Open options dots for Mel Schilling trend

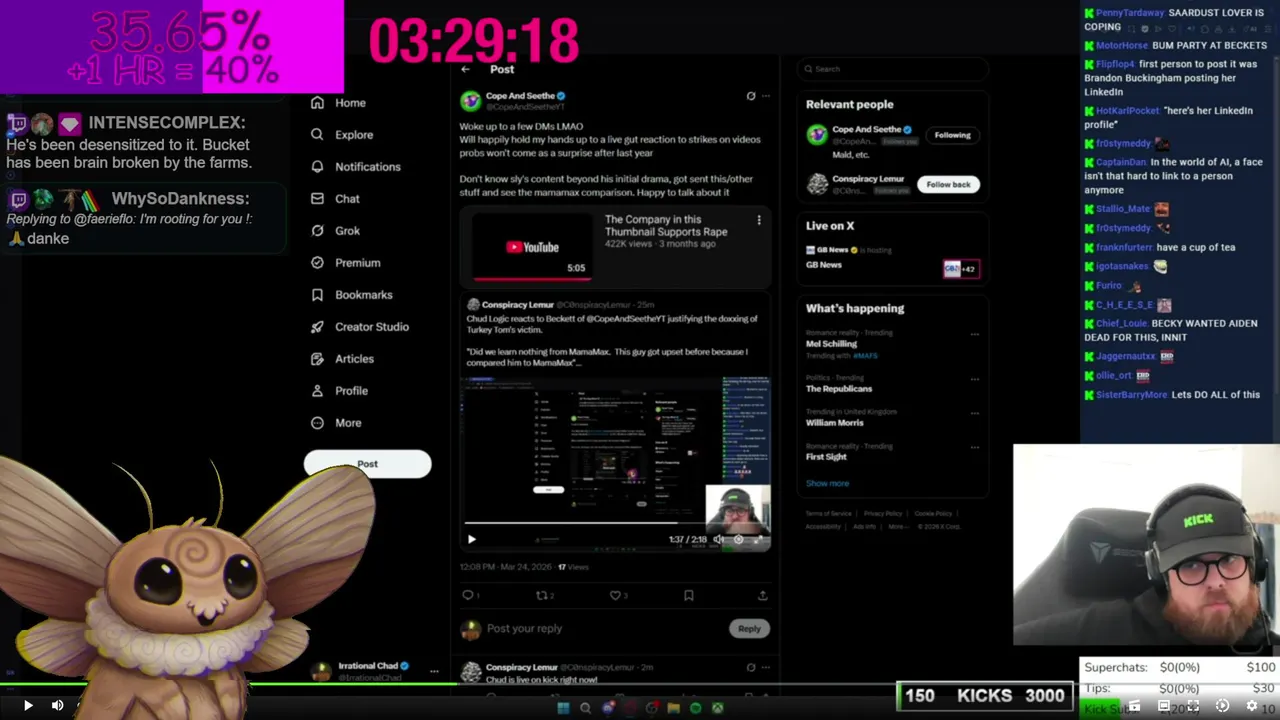pos(975,334)
